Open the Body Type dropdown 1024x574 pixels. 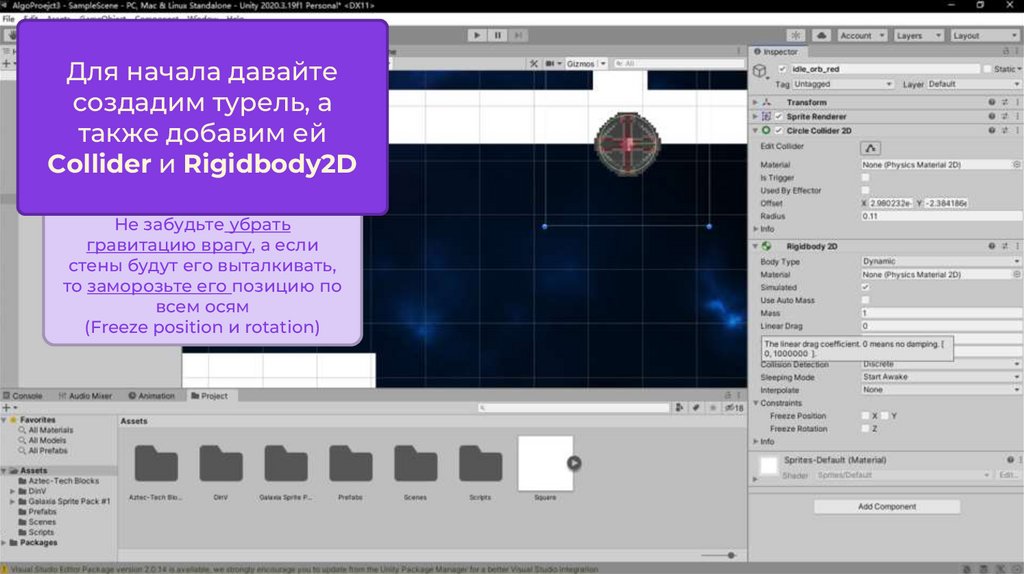(x=940, y=261)
